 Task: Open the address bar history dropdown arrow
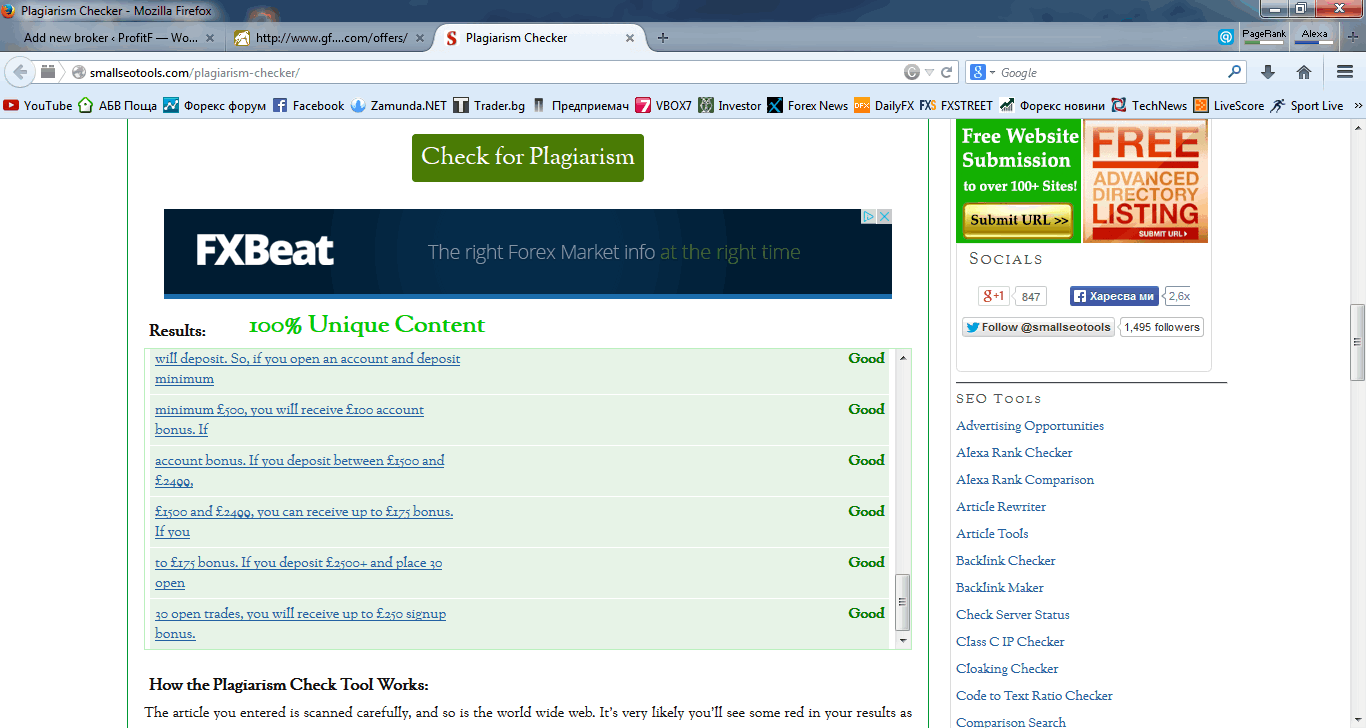(x=929, y=72)
